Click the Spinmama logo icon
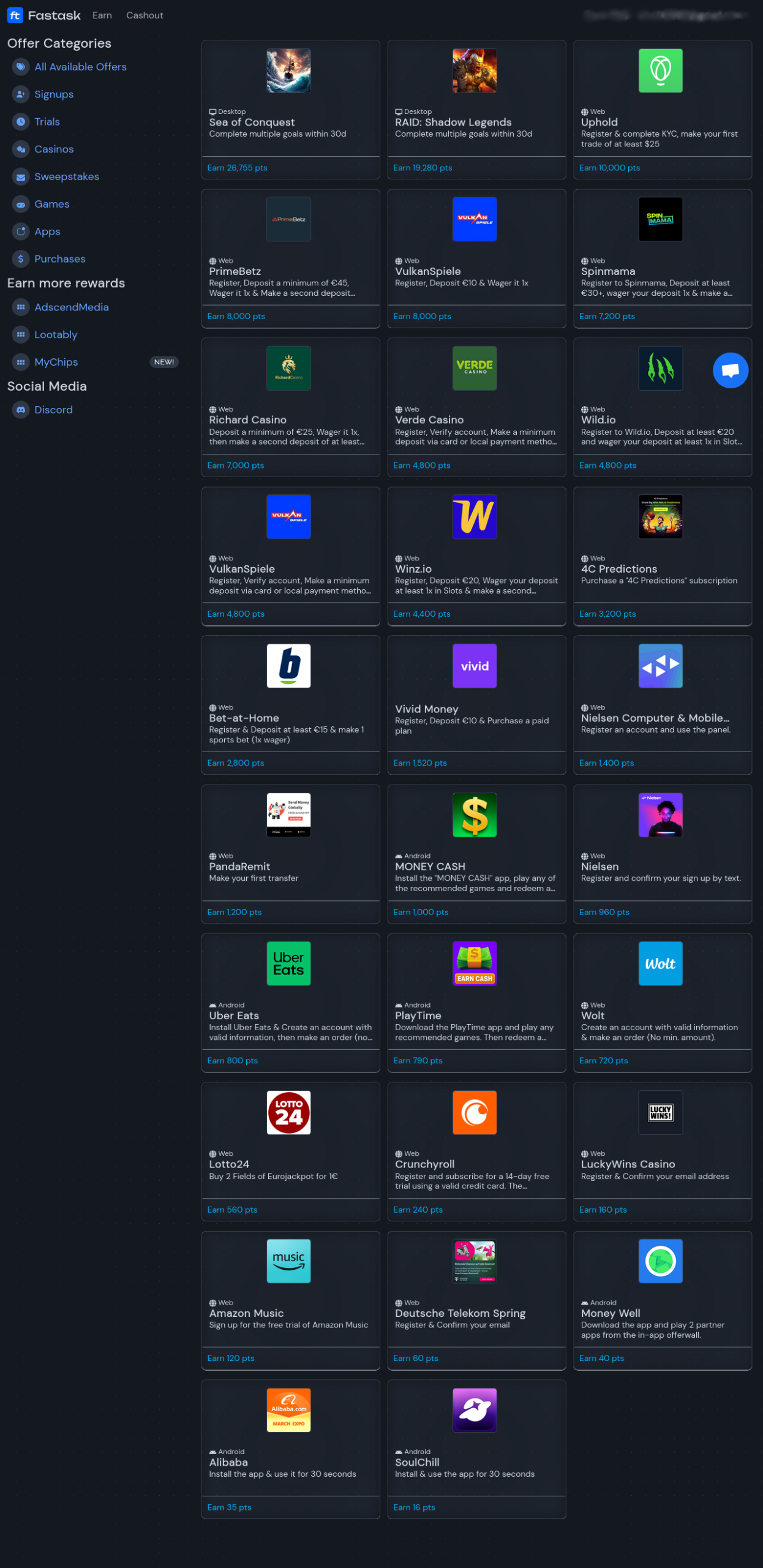 (661, 219)
